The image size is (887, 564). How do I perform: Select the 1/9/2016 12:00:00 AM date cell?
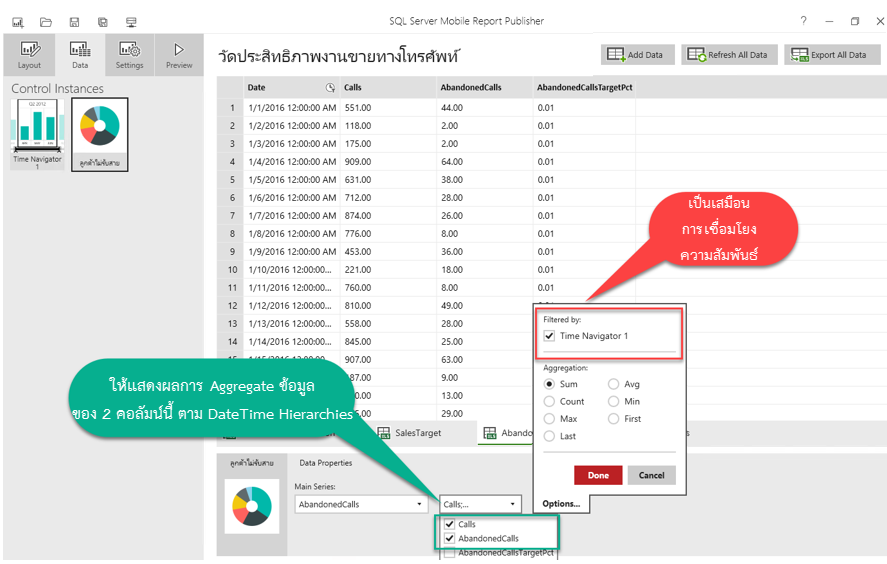tap(292, 252)
